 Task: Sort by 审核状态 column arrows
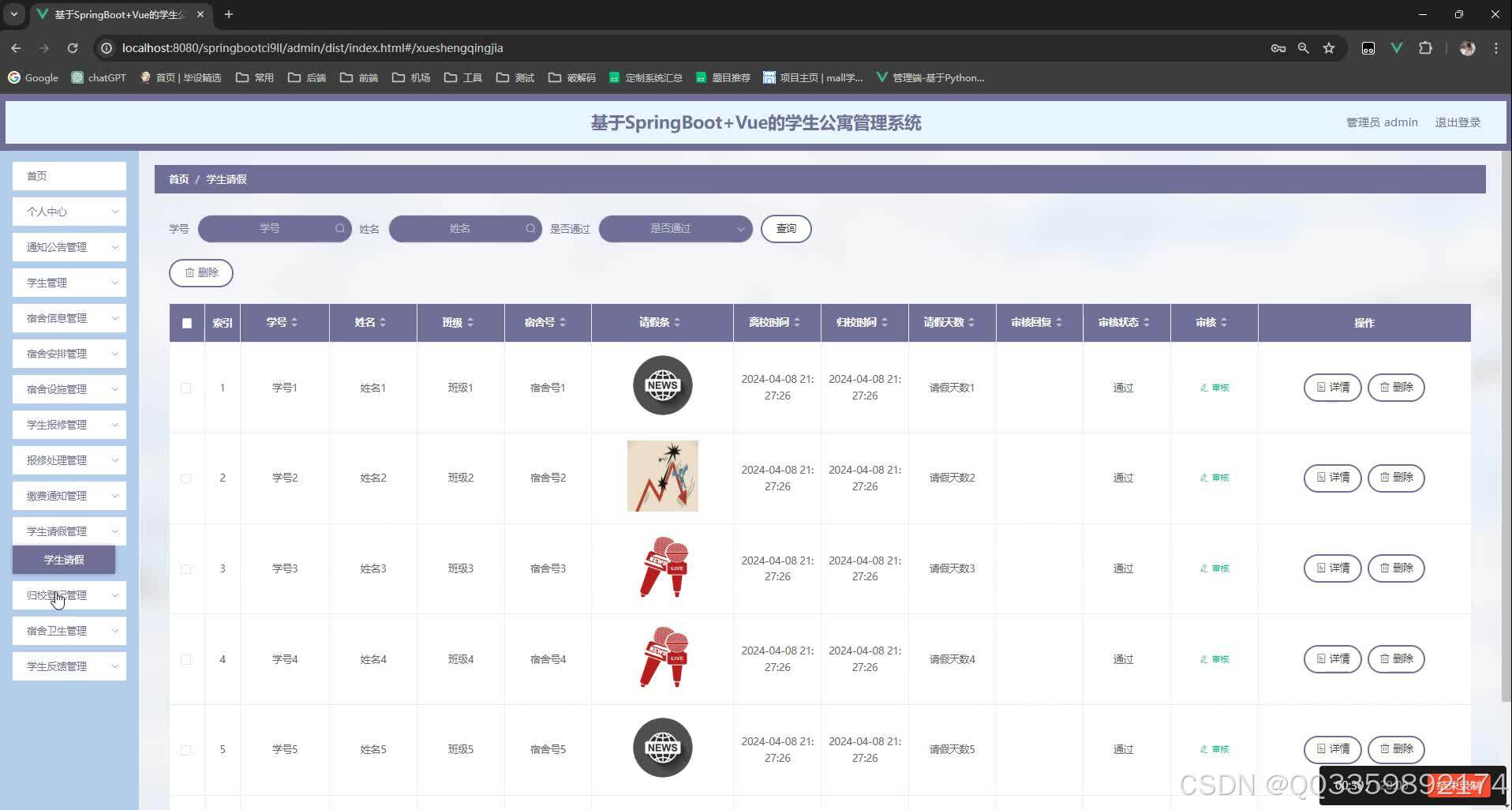(1147, 322)
